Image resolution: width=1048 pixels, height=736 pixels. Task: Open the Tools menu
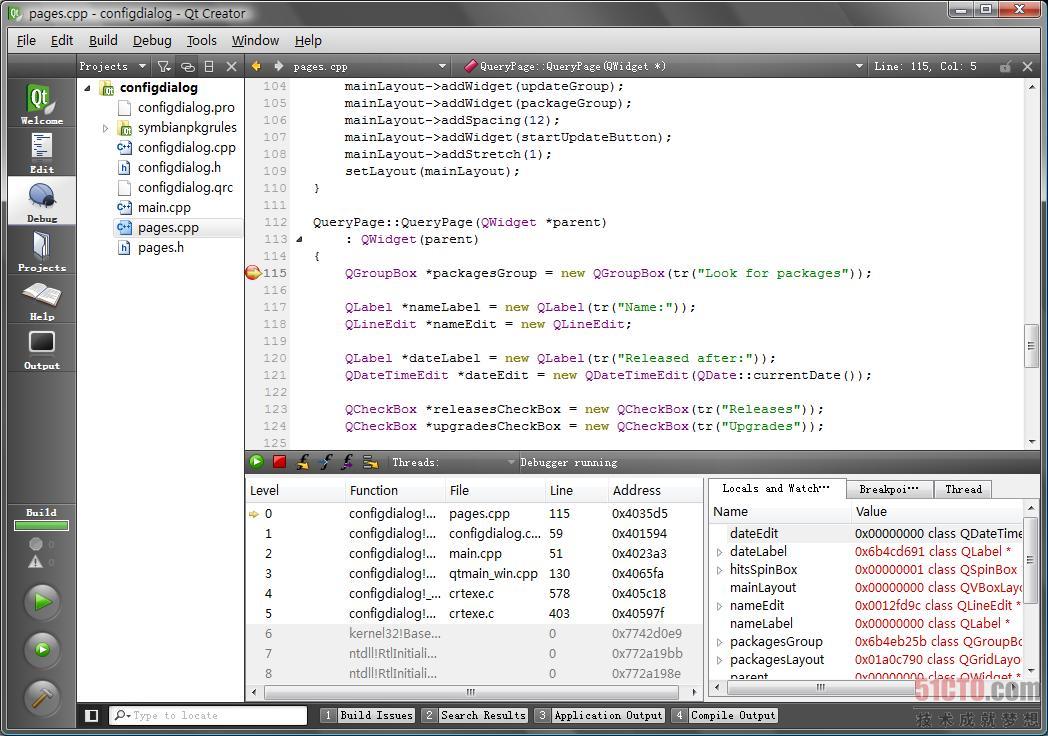coord(201,41)
